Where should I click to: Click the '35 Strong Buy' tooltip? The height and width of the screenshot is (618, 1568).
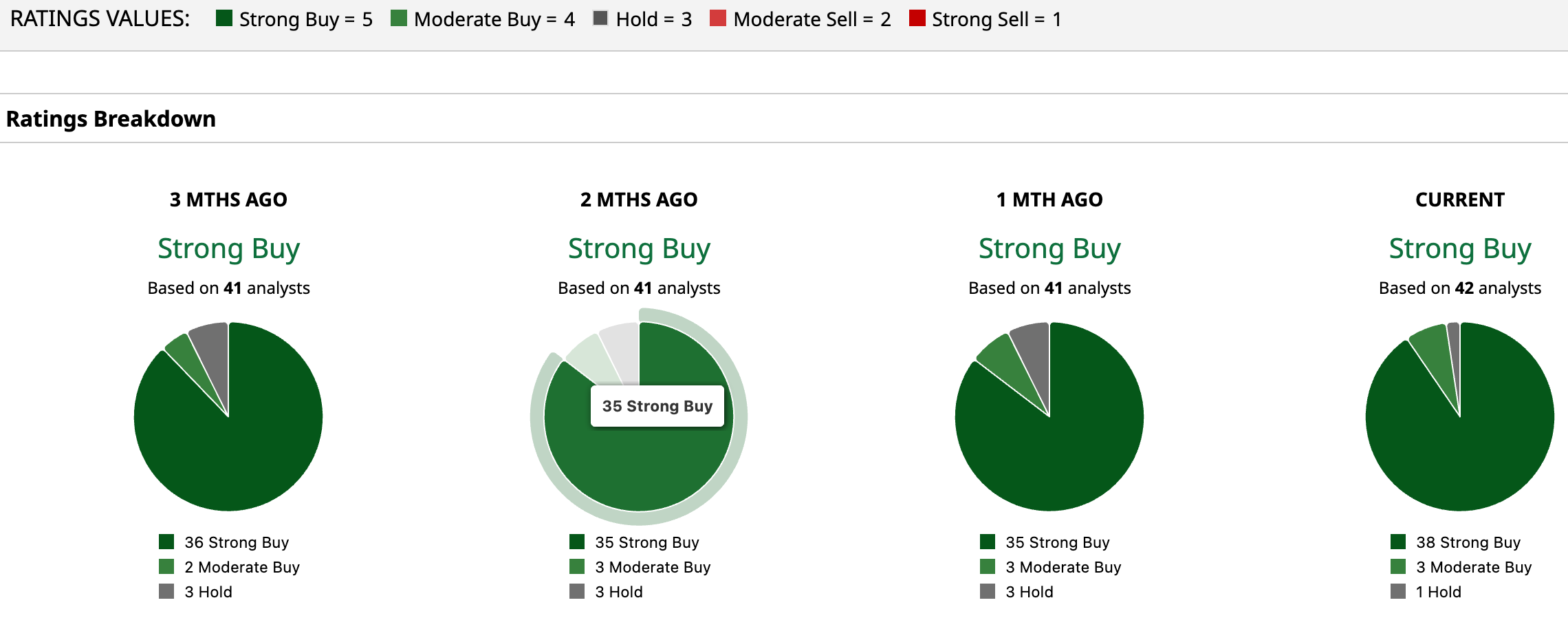point(657,406)
